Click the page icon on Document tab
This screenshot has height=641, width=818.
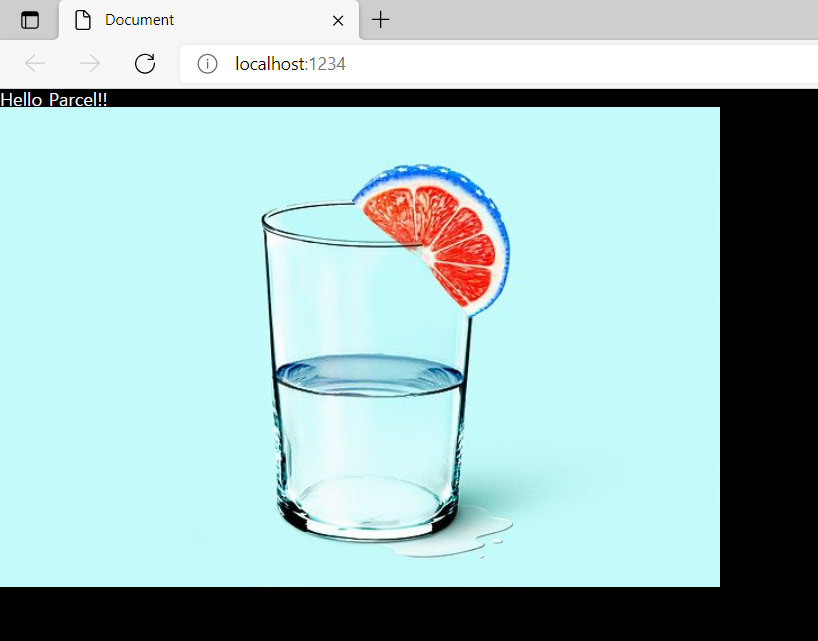[83, 20]
